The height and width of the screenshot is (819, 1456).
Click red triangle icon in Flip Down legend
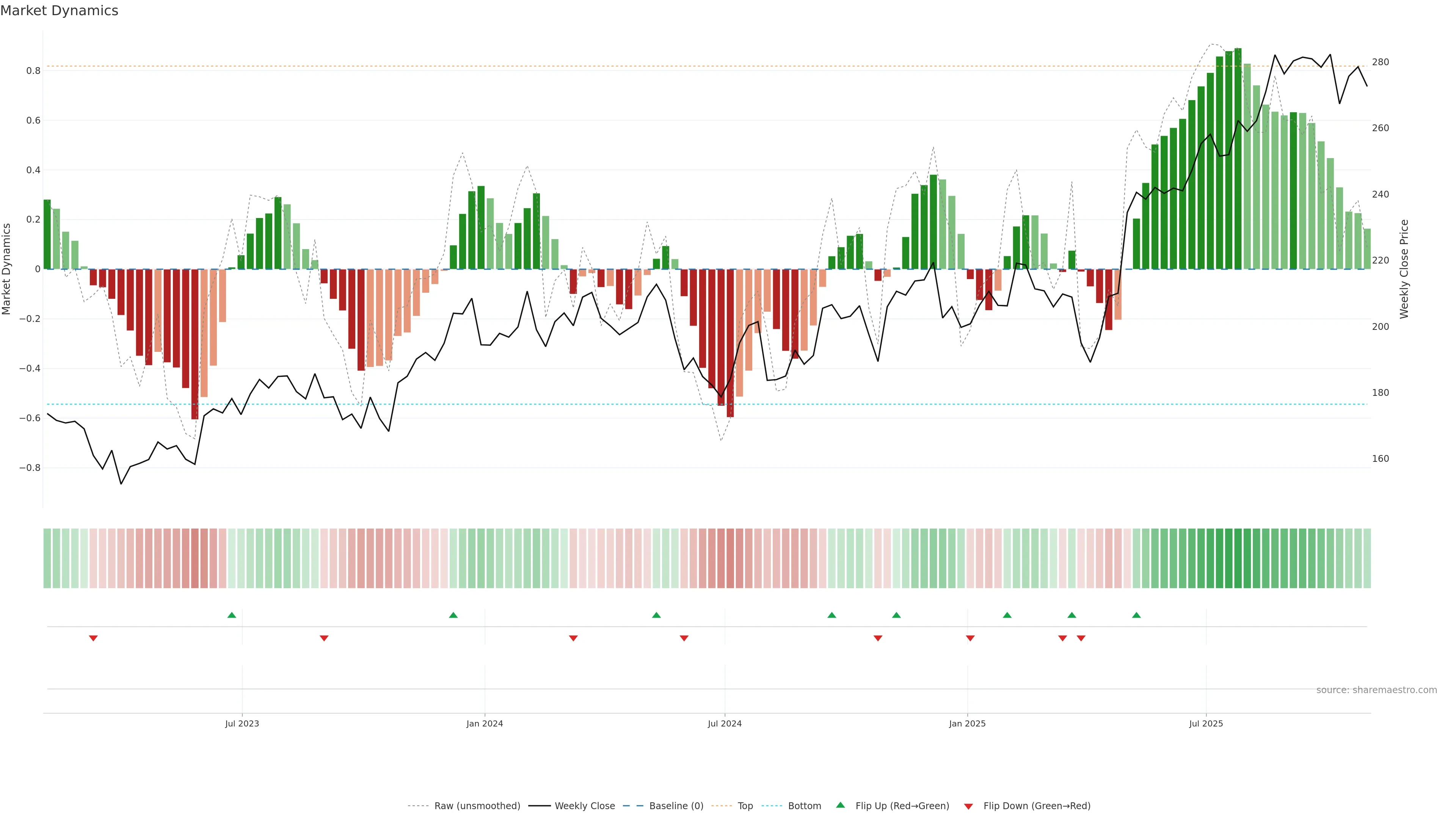click(968, 806)
